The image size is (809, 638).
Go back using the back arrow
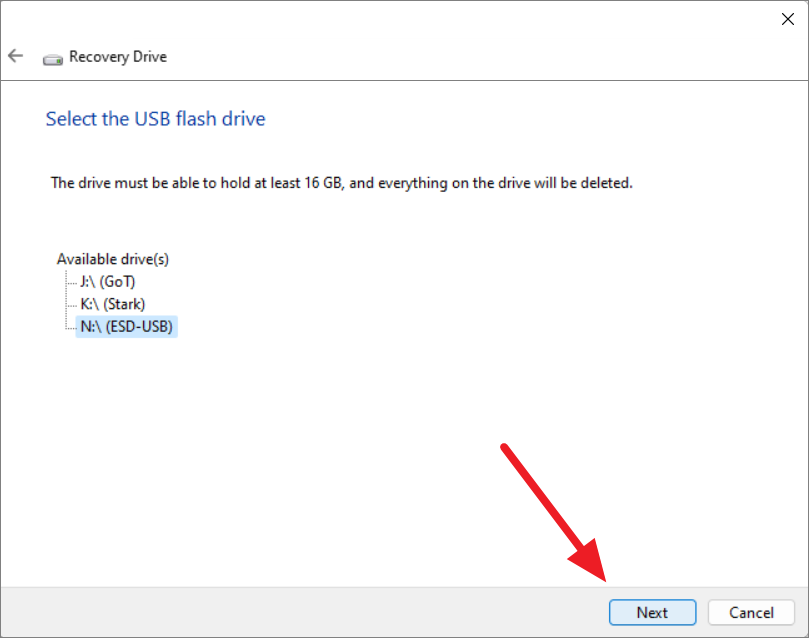(x=15, y=56)
